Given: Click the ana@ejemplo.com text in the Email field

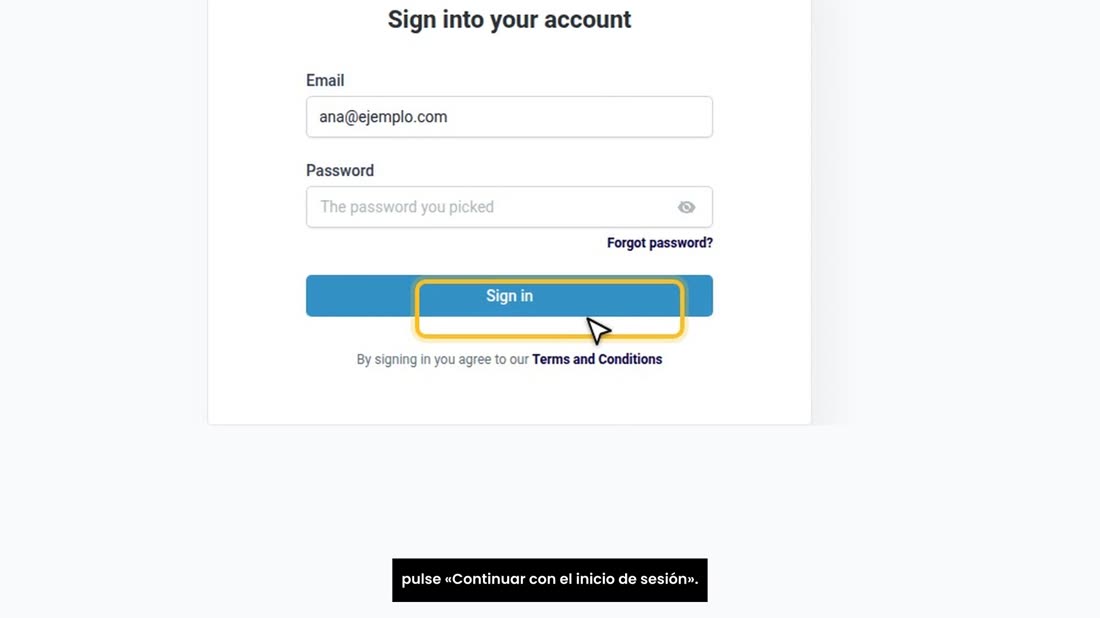Looking at the screenshot, I should pyautogui.click(x=383, y=116).
